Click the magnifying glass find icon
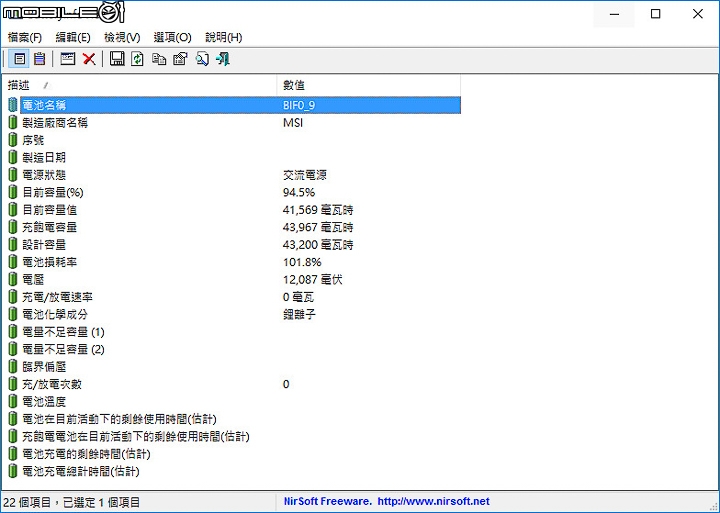 (x=202, y=59)
